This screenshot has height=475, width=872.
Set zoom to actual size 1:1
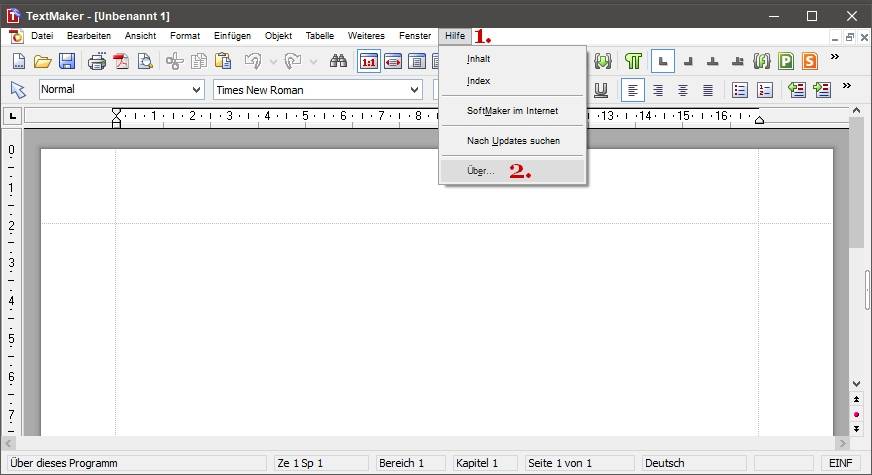369,62
